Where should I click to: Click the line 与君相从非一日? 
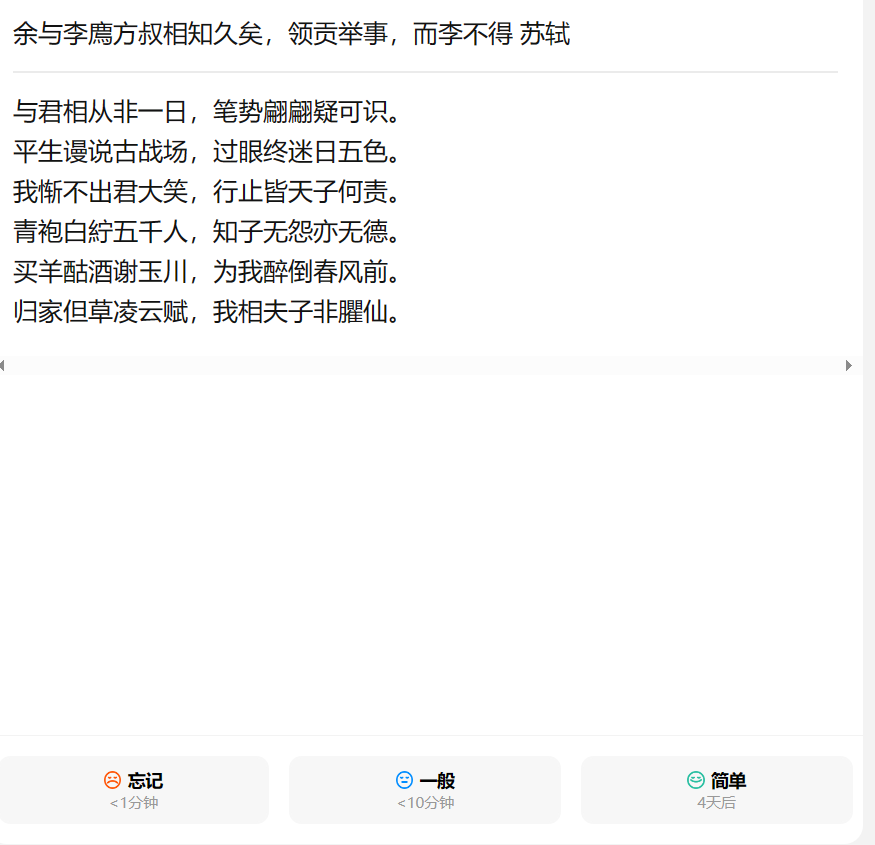[x=100, y=112]
